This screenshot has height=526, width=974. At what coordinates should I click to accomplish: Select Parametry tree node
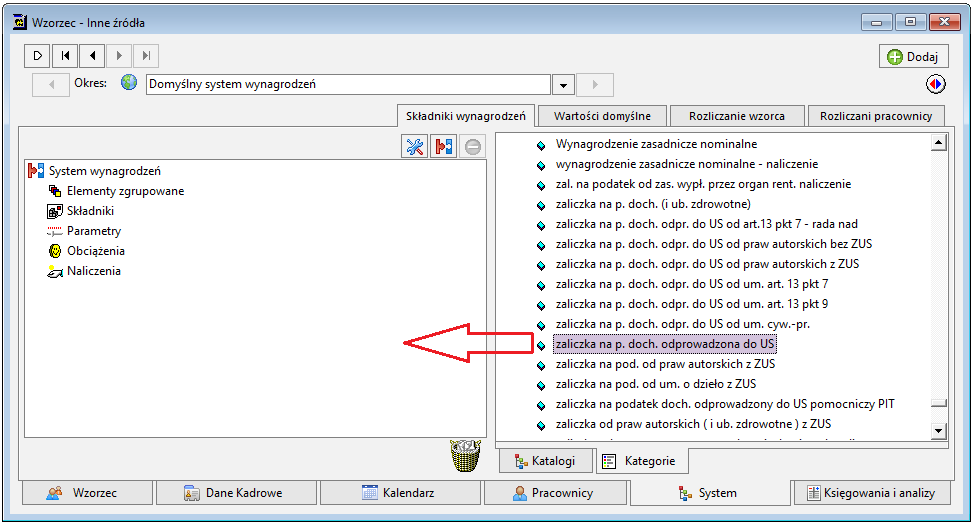pos(94,230)
